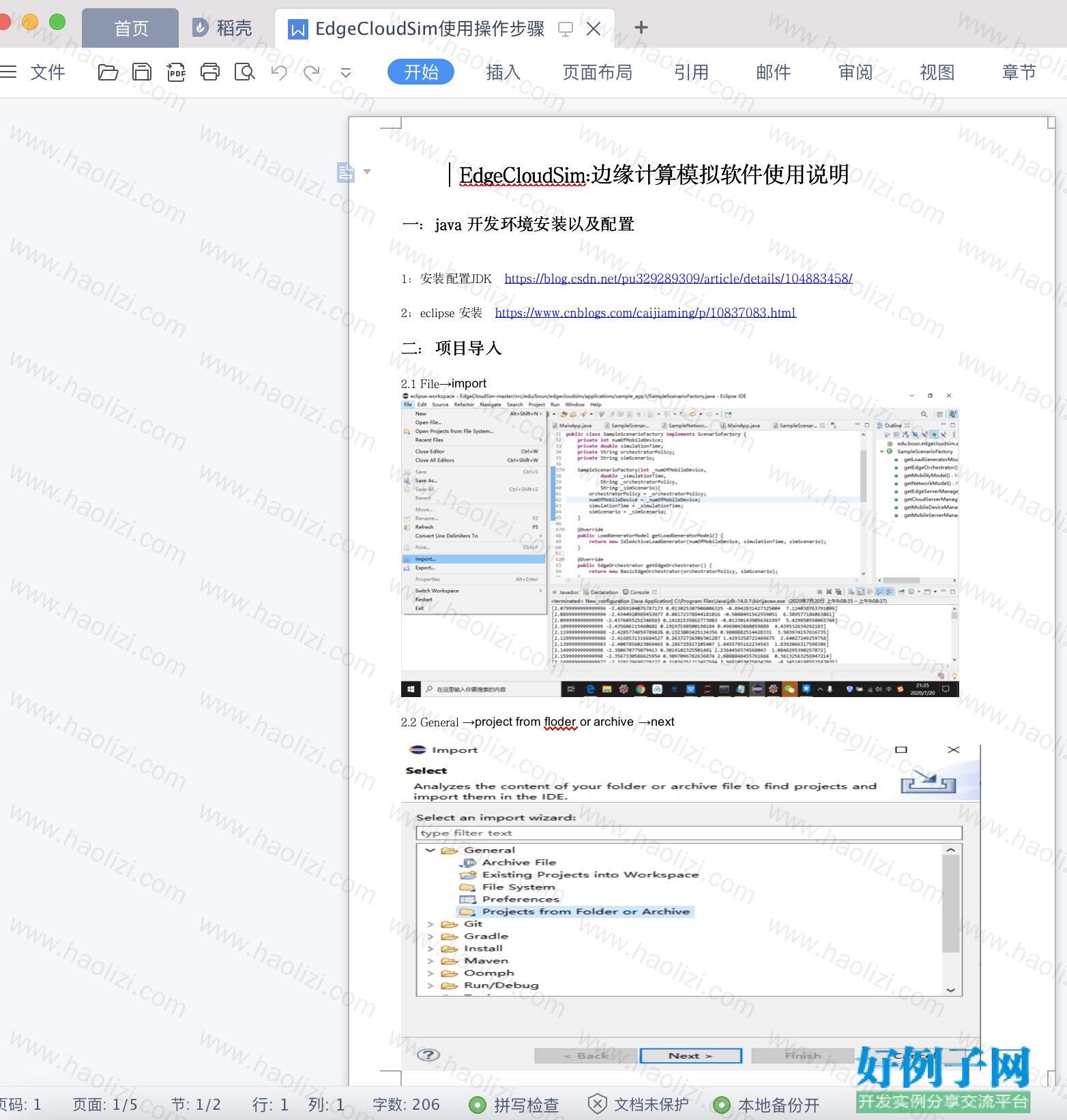Click the hamburger menu icon
Image resolution: width=1067 pixels, height=1120 pixels.
[8, 72]
